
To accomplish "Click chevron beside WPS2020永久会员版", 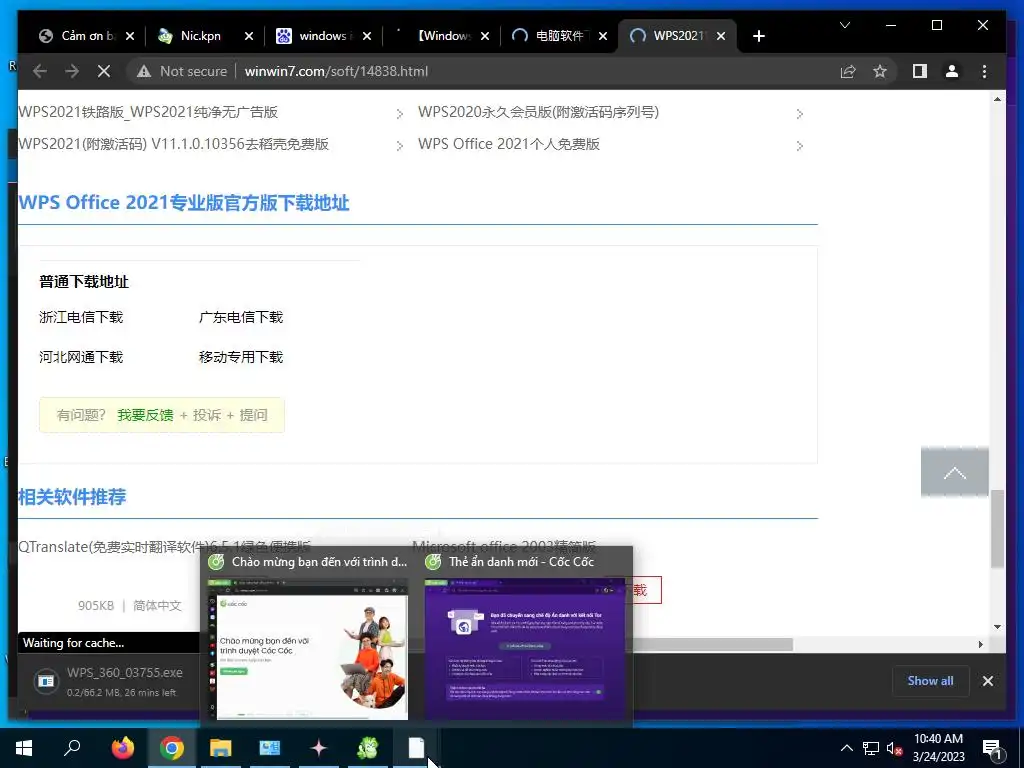I will coord(799,114).
